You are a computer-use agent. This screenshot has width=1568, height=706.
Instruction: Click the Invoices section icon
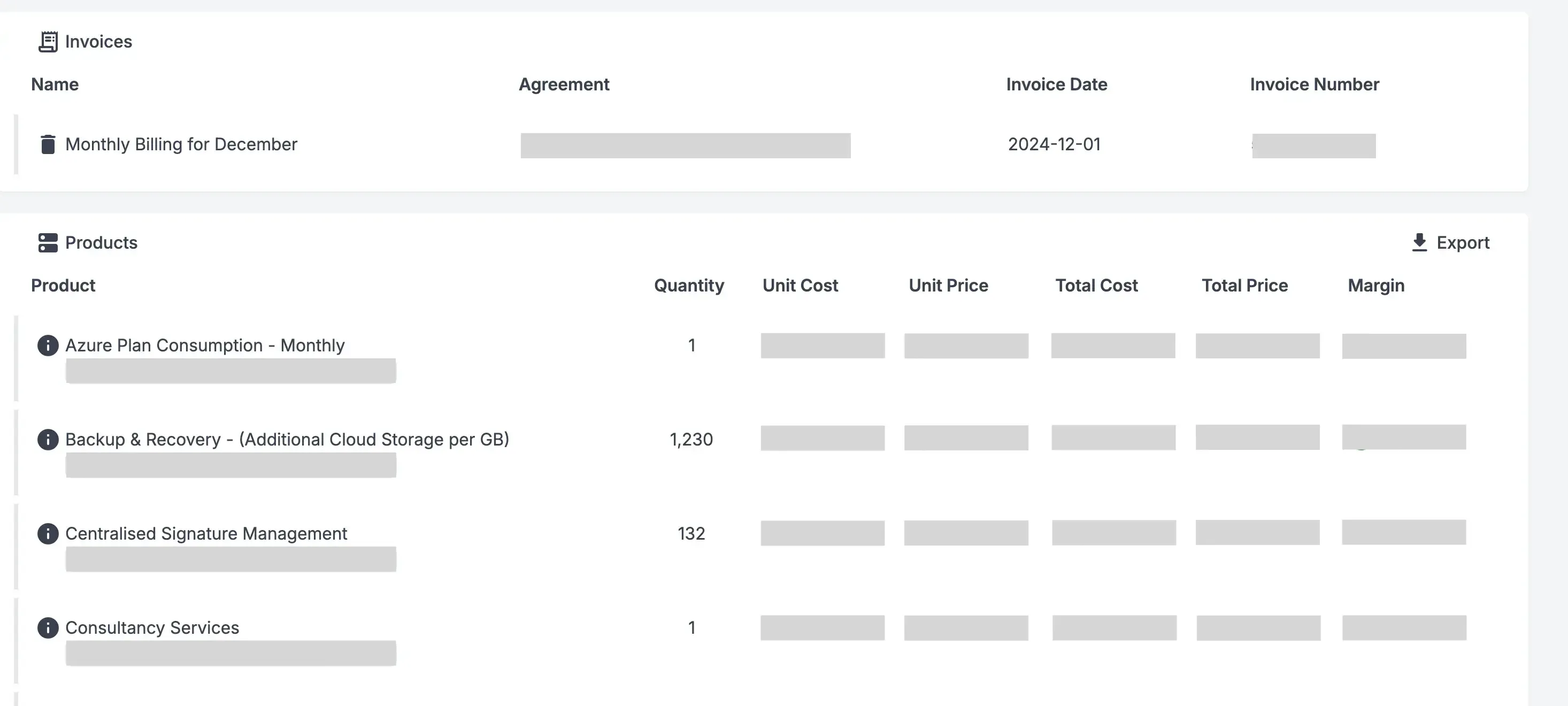48,41
